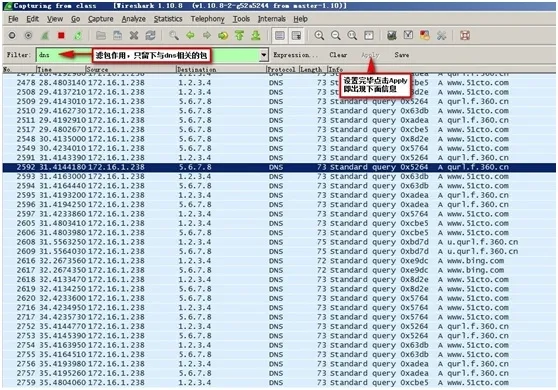Select packet 2608 querying u.qurl.f.360.cn
This screenshot has height=390, width=558.
[279, 242]
